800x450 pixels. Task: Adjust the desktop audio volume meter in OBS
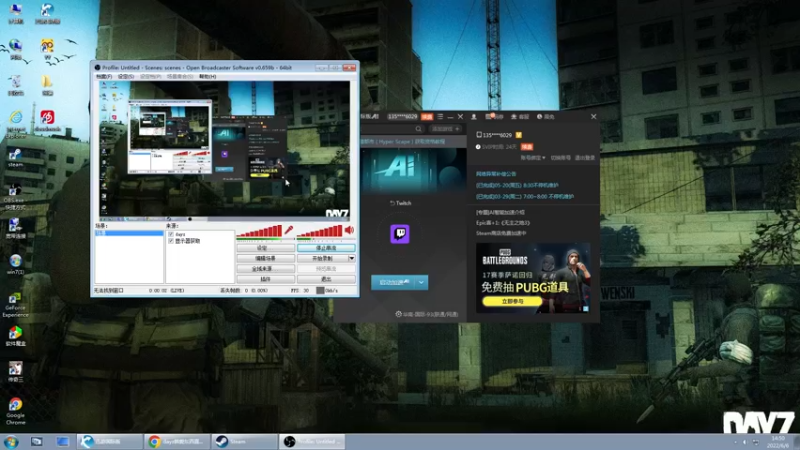point(319,232)
